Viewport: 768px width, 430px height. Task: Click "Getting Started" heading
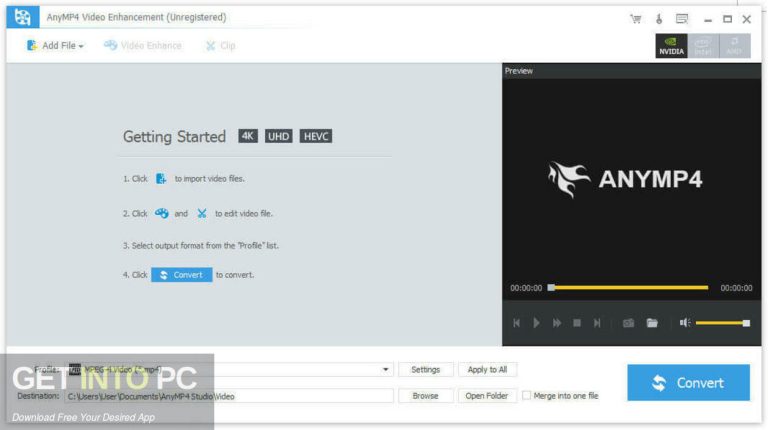coord(174,137)
